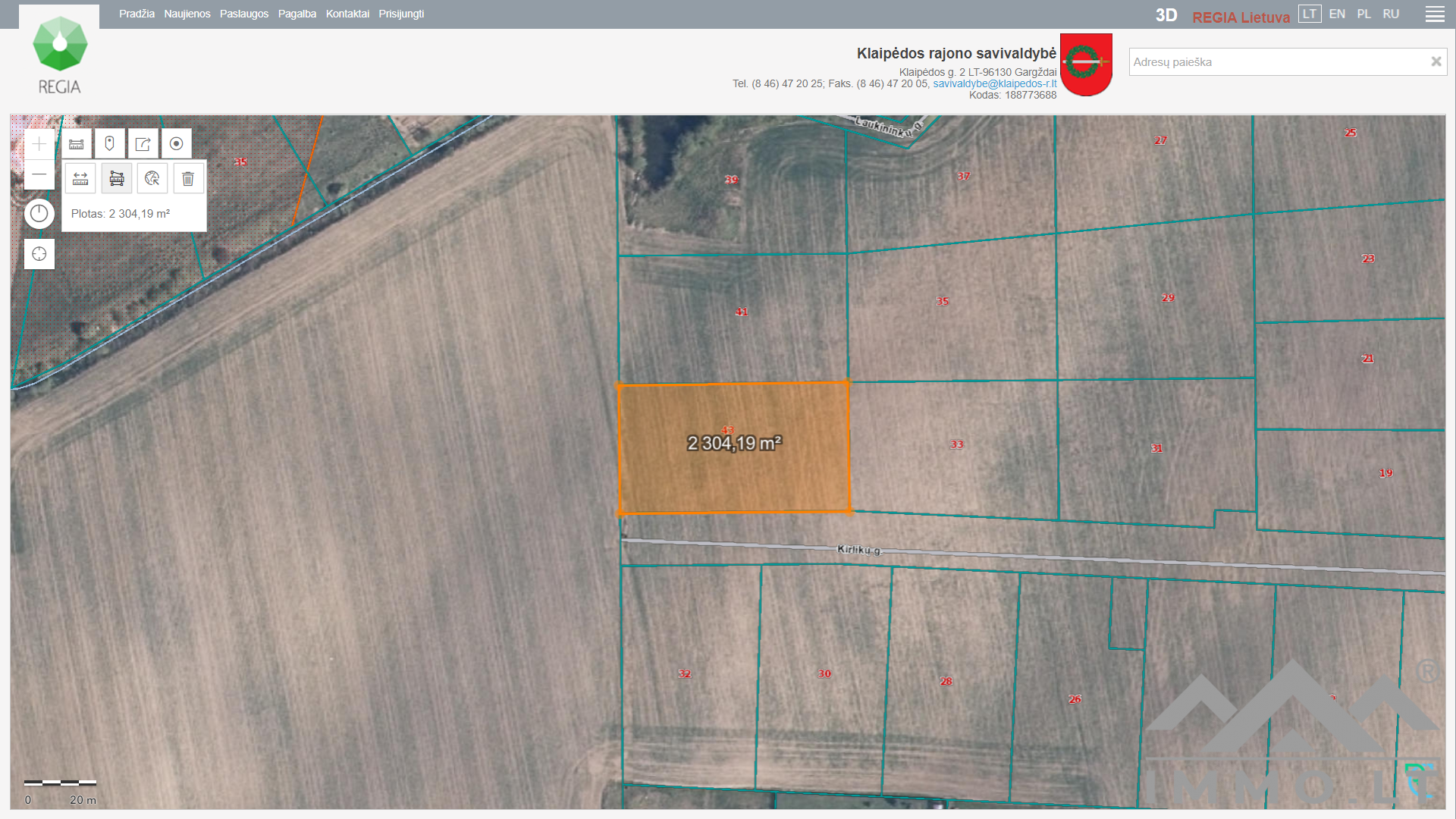Screen dimensions: 1456x819
Task: Click parcel number 27 on map
Action: [x=1161, y=140]
